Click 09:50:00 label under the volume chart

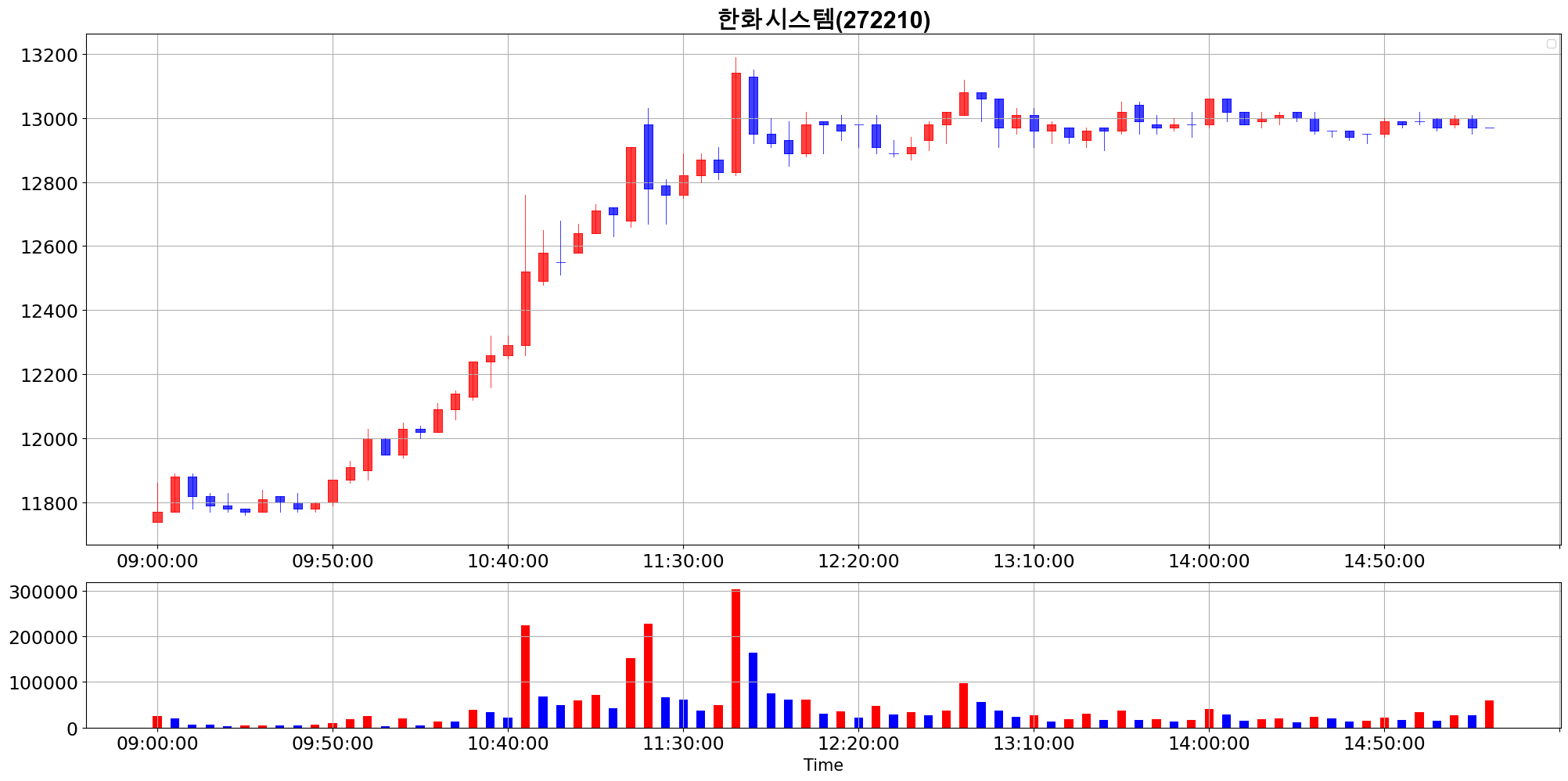(x=333, y=743)
